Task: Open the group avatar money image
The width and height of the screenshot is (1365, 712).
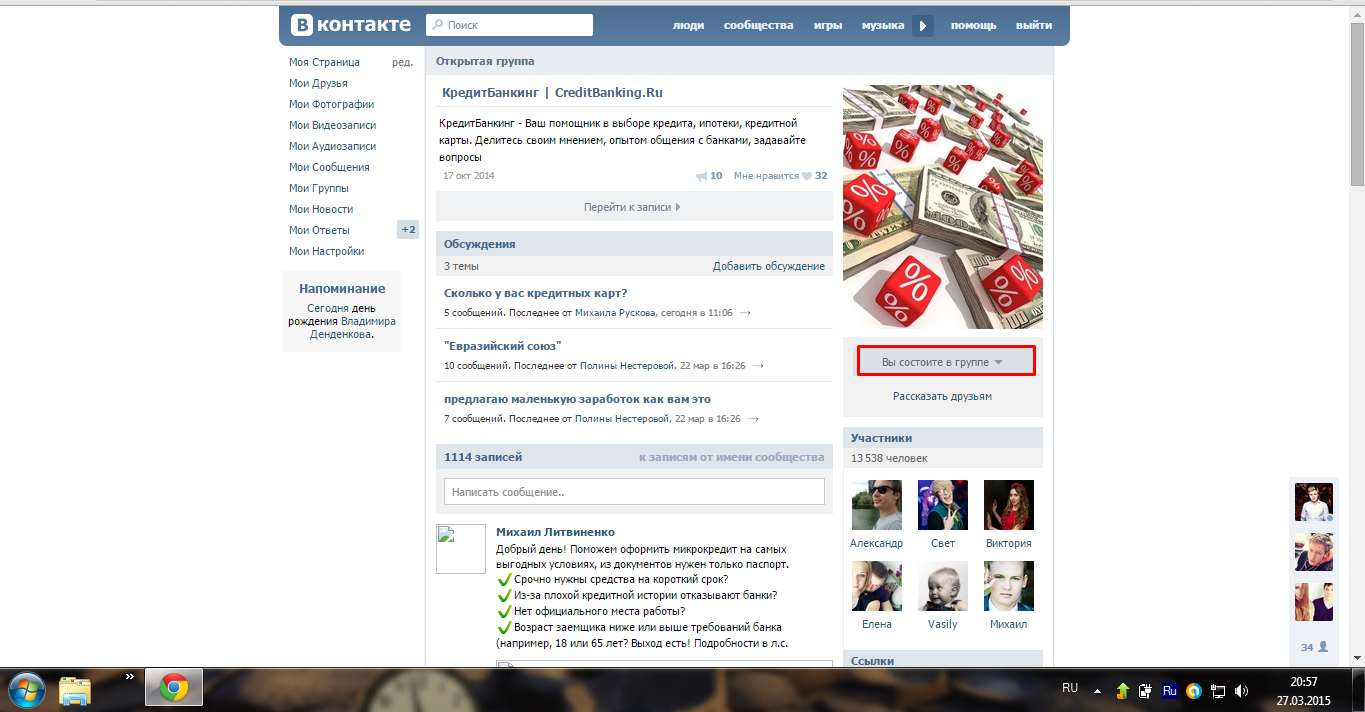Action: [942, 207]
